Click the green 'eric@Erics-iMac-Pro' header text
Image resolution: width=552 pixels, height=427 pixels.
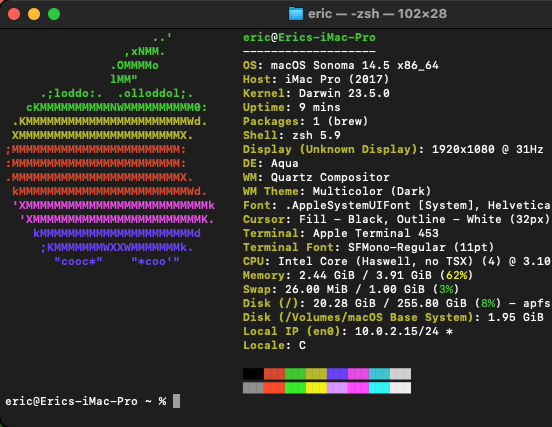309,37
